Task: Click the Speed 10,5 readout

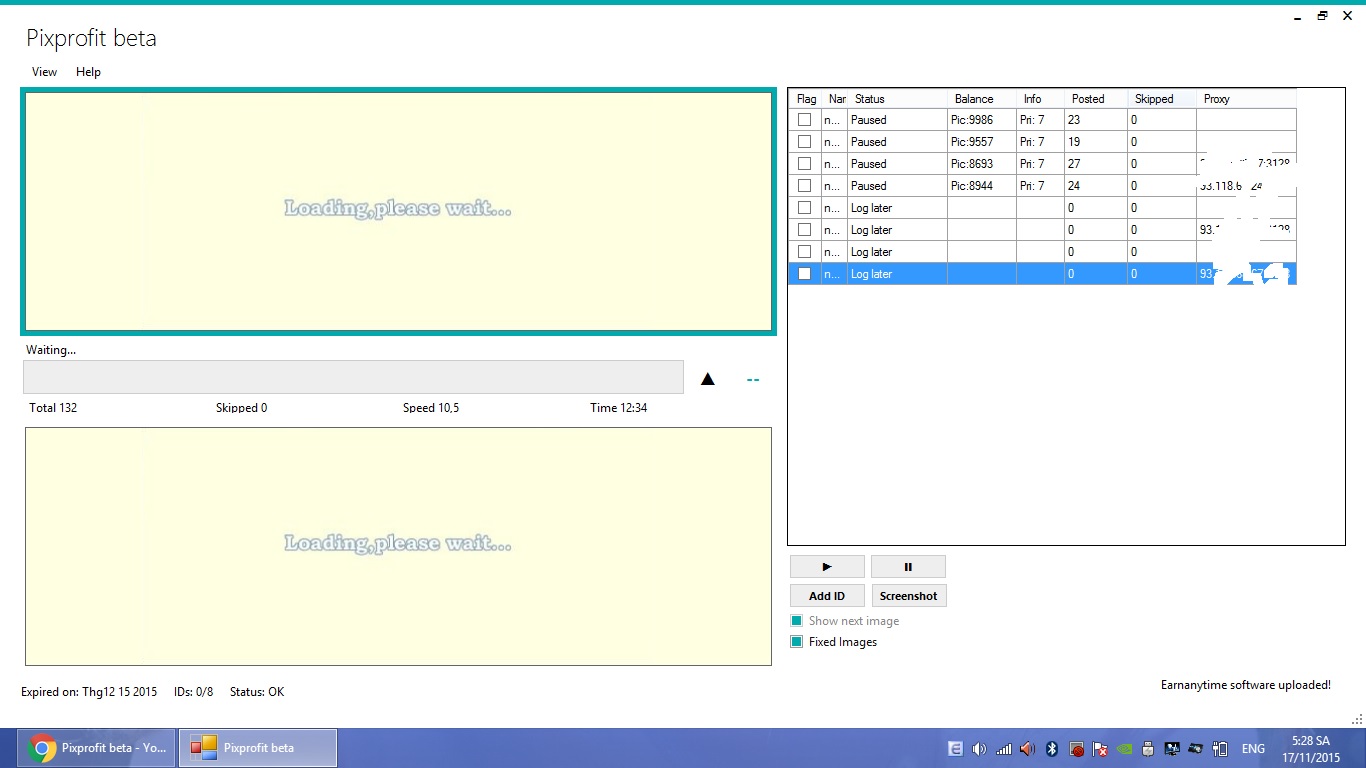Action: (x=431, y=408)
